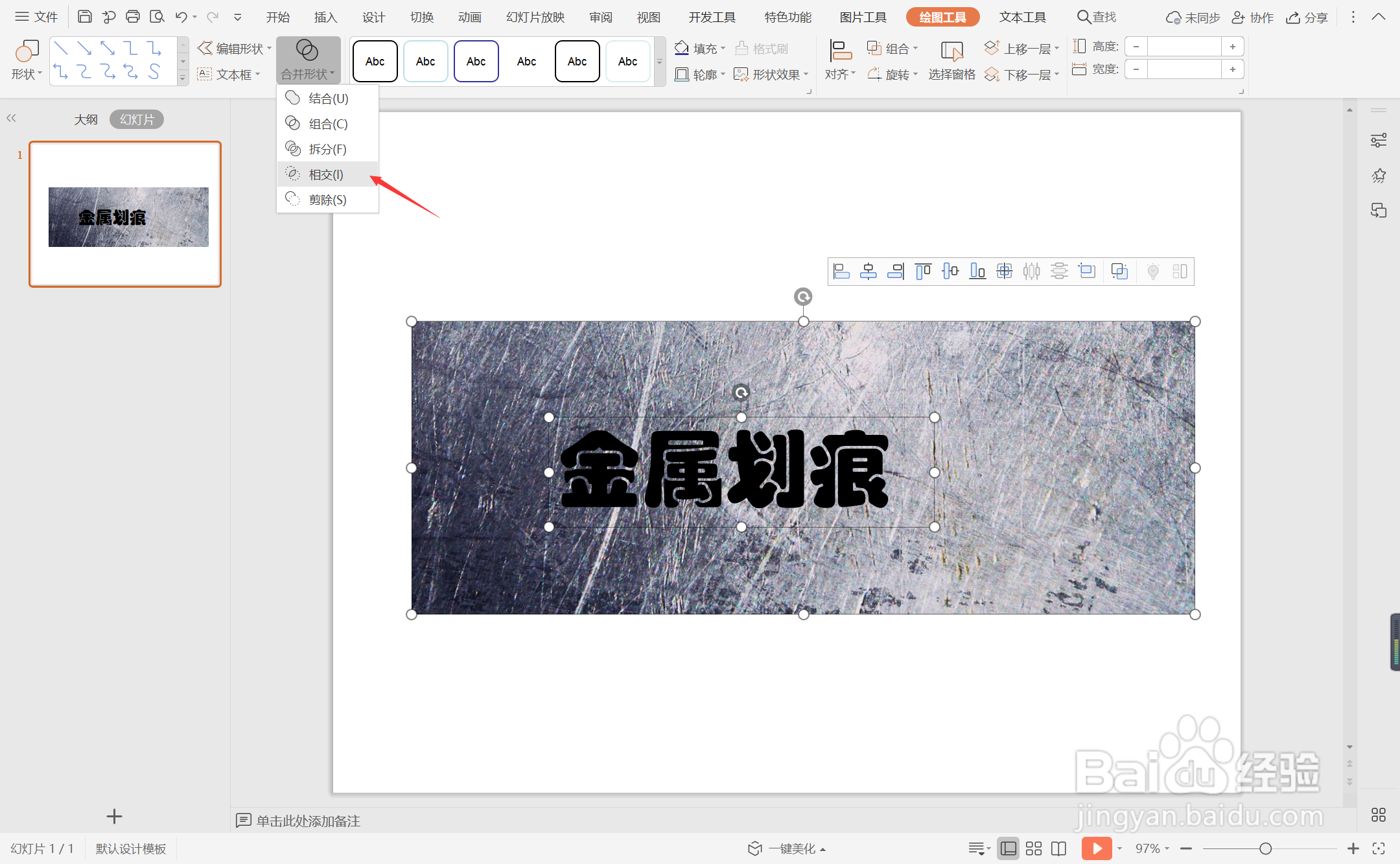Choose 剪除(S) from merge shapes menu
1400x864 pixels.
[327, 200]
